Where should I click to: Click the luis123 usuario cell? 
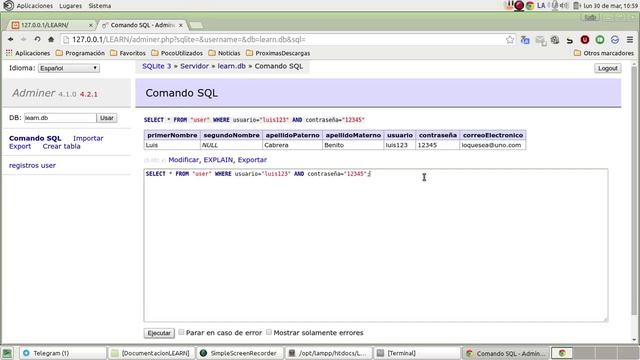400,145
